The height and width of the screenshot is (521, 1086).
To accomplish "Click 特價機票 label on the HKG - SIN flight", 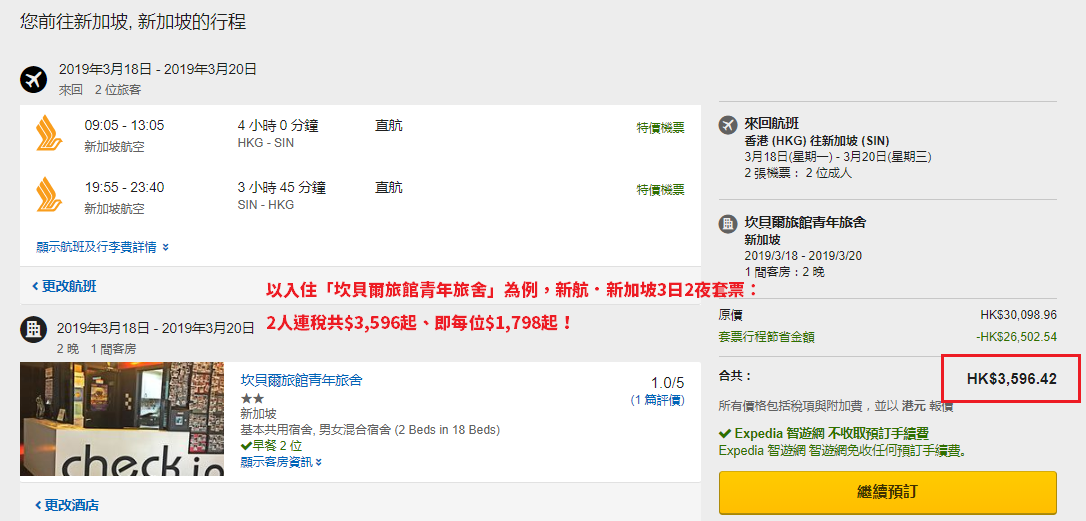I will [661, 127].
